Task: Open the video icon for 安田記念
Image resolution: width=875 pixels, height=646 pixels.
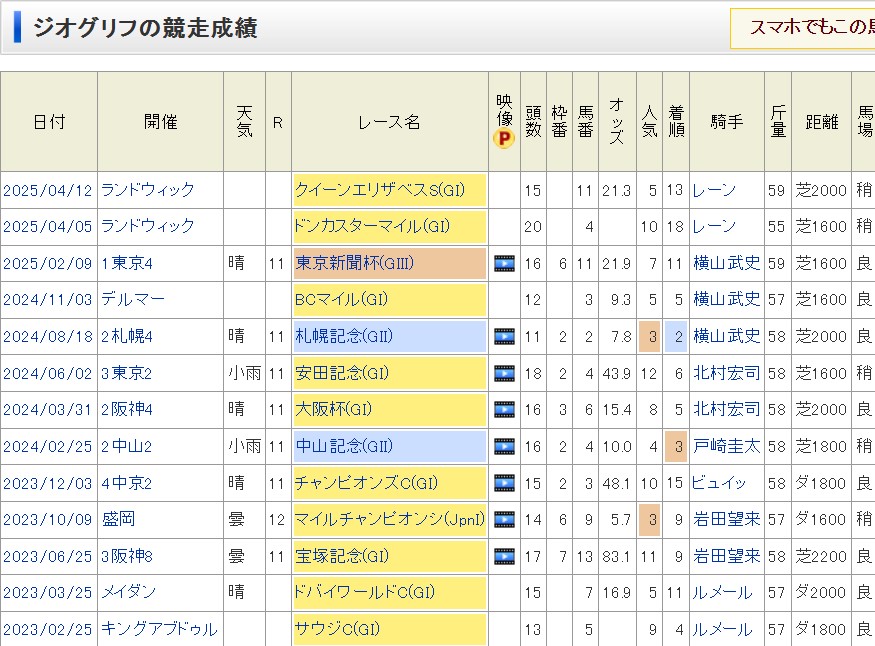Action: click(504, 374)
